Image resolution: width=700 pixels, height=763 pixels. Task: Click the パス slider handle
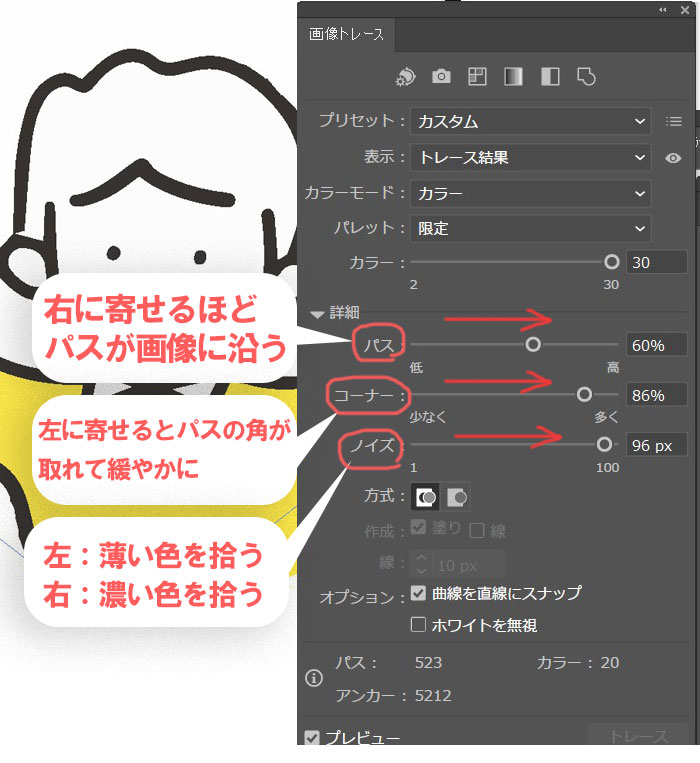click(533, 345)
